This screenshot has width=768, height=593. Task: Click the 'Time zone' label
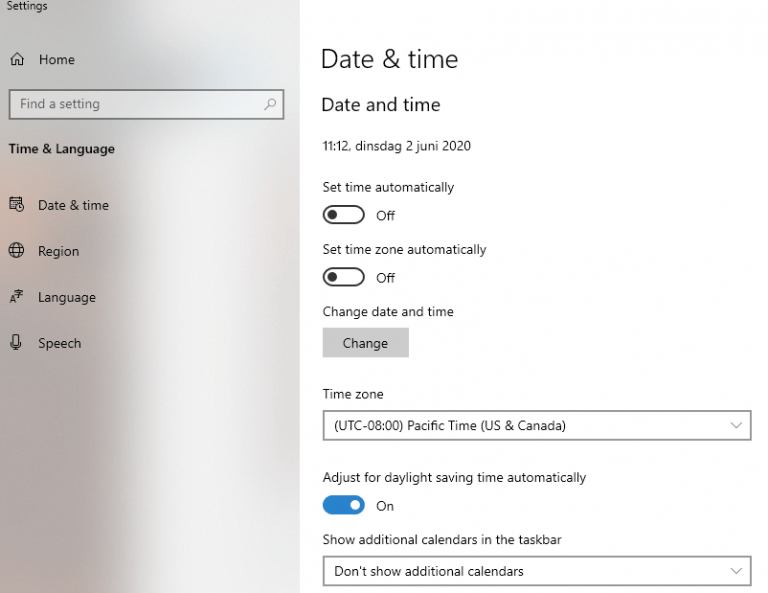point(353,394)
